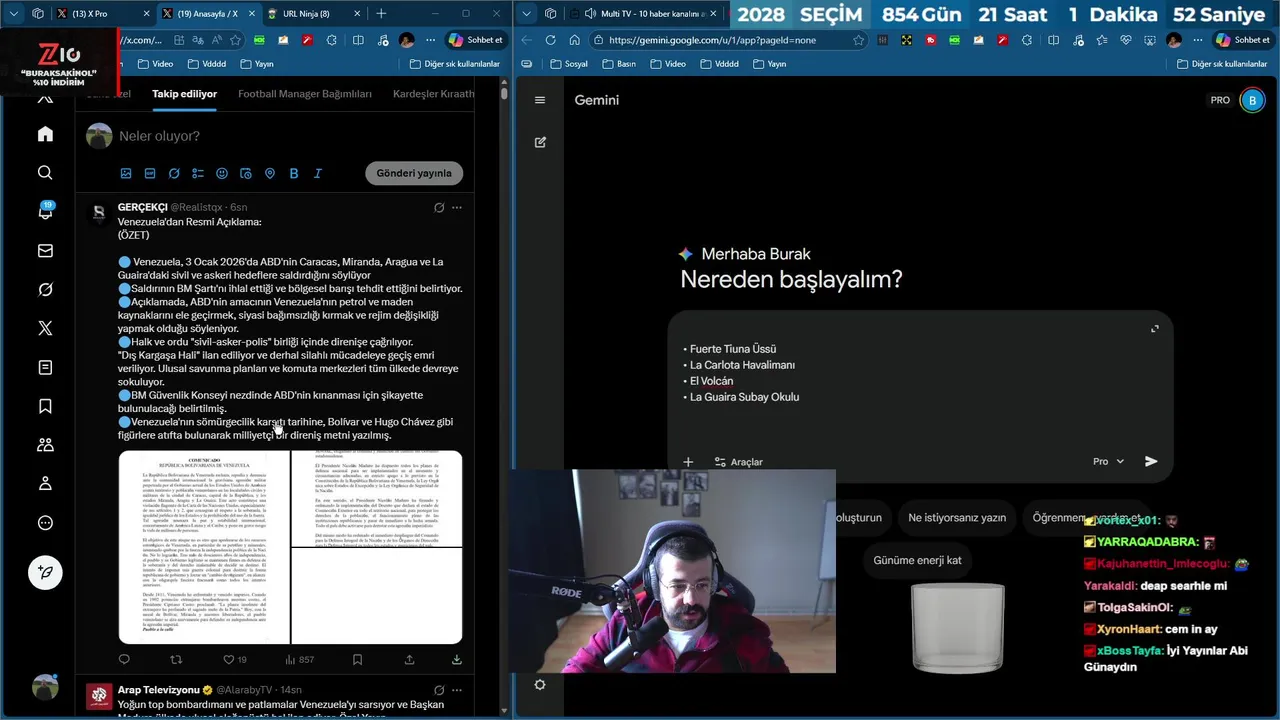Bookmark the GERÇEKÇİ post
1280x720 pixels.
tap(357, 659)
